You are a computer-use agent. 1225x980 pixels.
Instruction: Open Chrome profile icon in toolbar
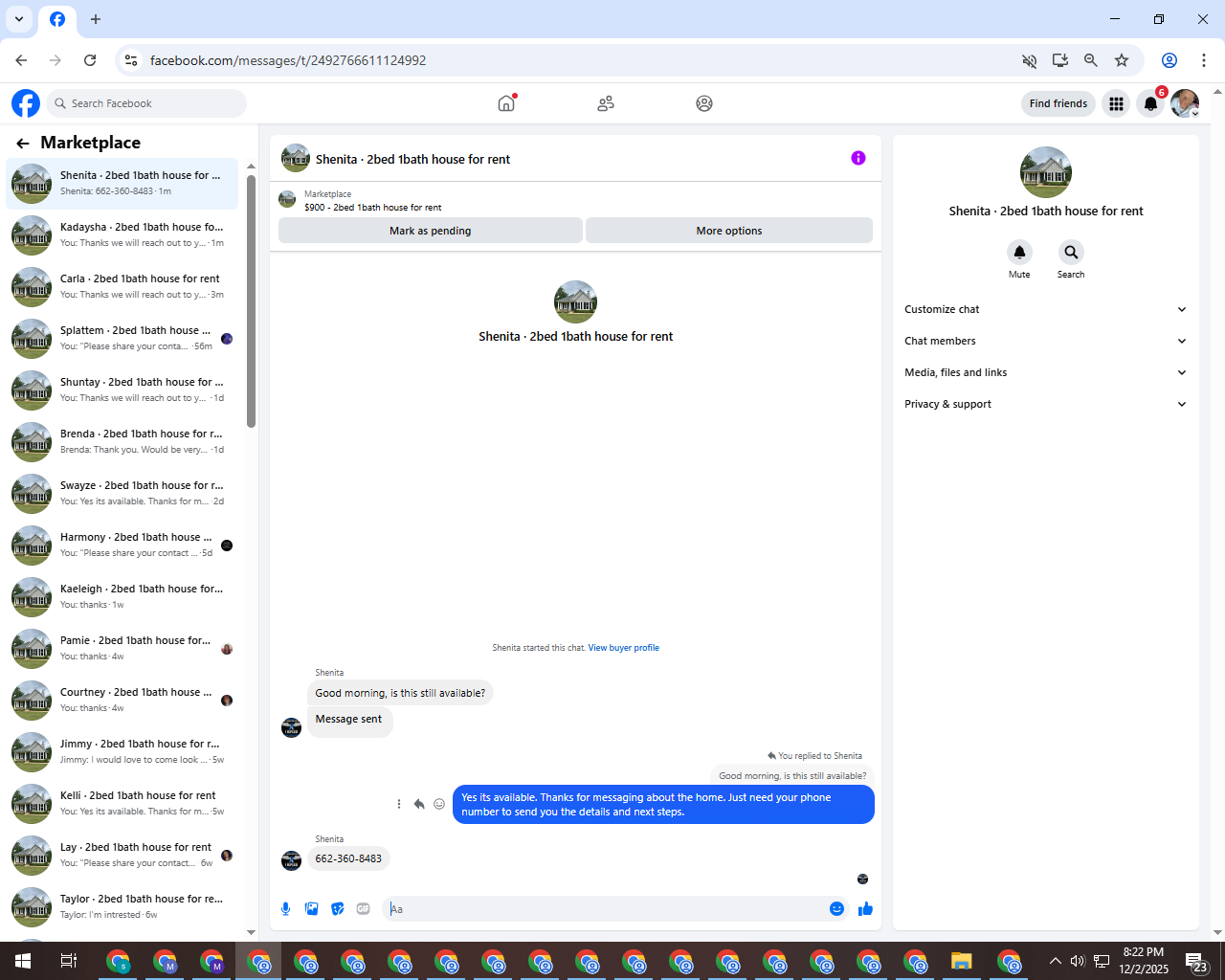point(1169,60)
